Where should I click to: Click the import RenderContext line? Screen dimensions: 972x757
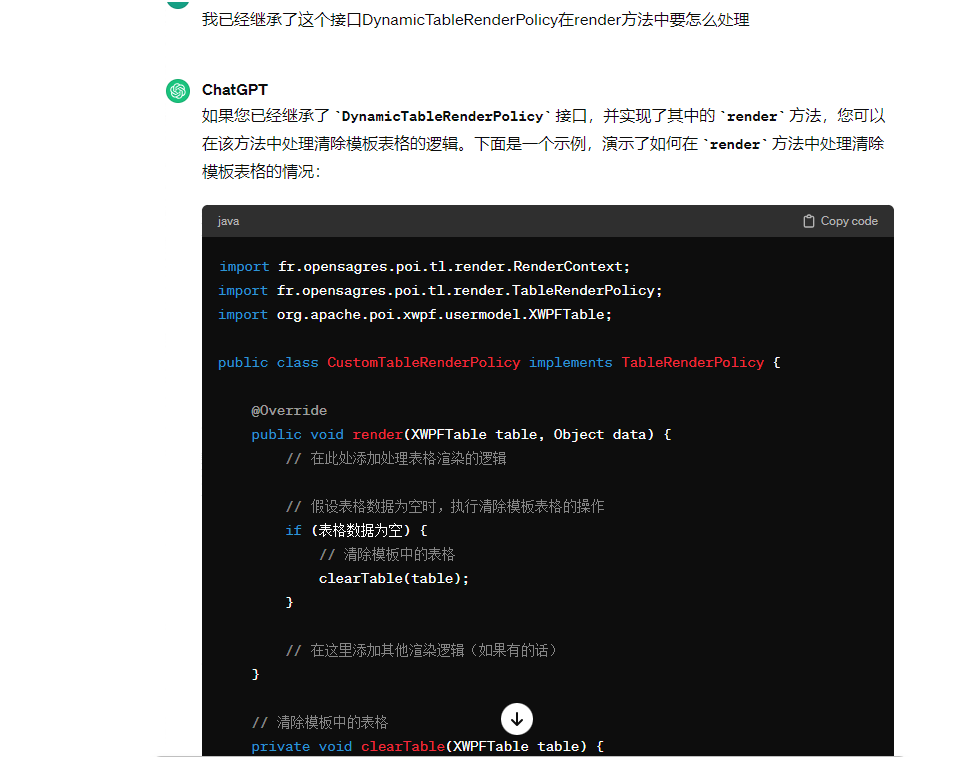pos(424,267)
